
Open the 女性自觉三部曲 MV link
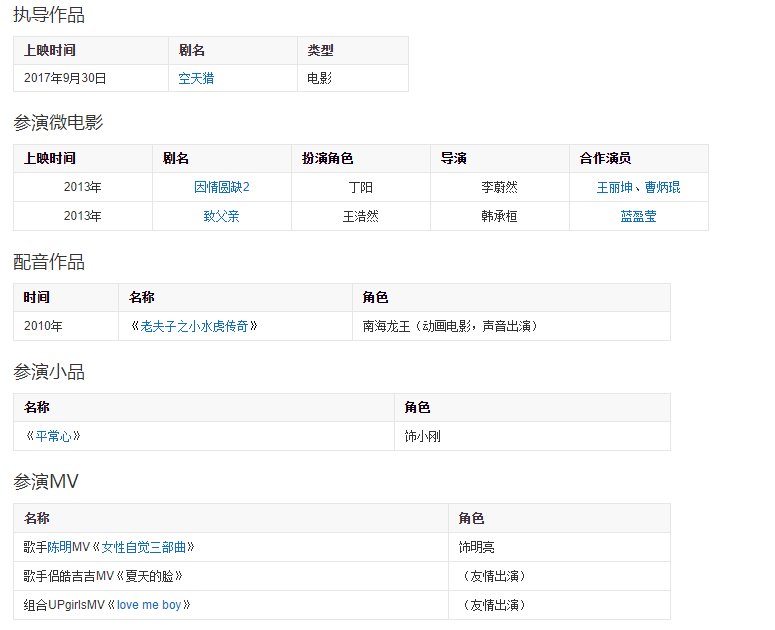tap(143, 547)
